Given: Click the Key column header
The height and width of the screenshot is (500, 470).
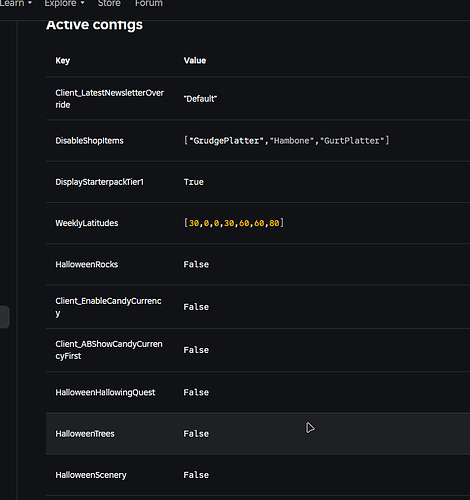Looking at the screenshot, I should point(63,61).
